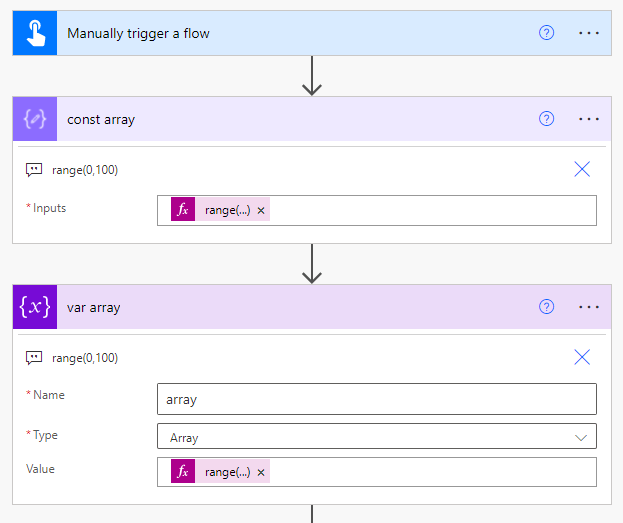
Task: Remove the range expression token from Value
Action: [261, 472]
